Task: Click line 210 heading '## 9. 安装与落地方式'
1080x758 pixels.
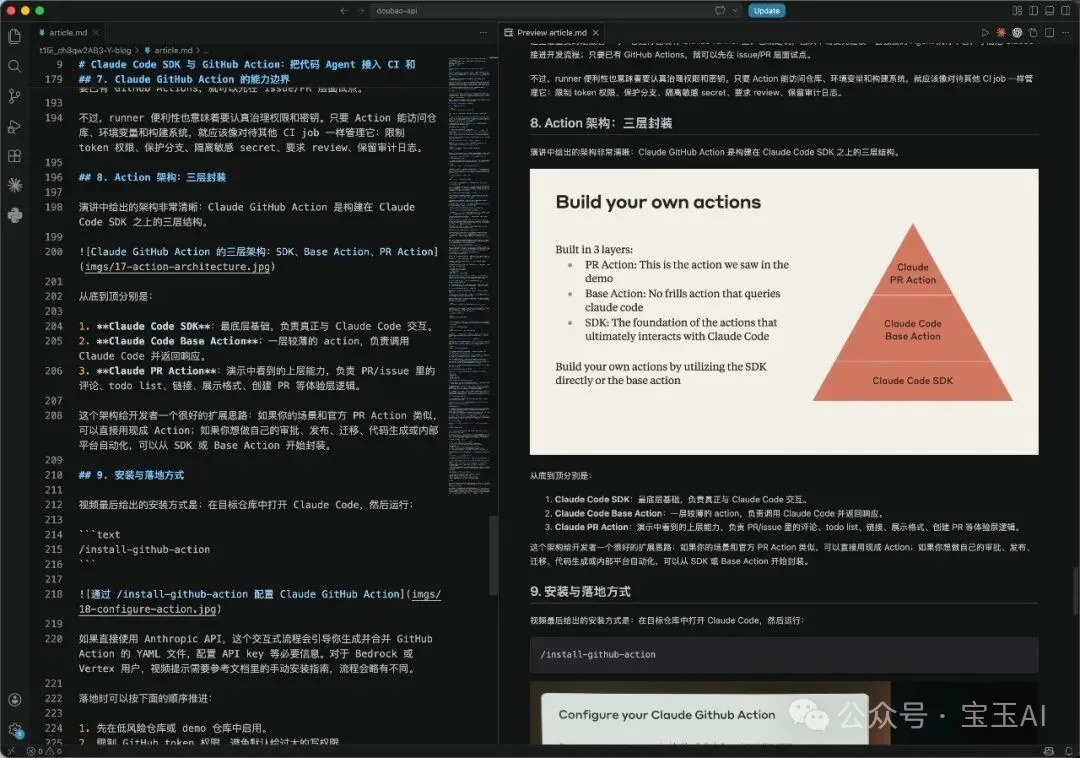Action: [x=131, y=475]
